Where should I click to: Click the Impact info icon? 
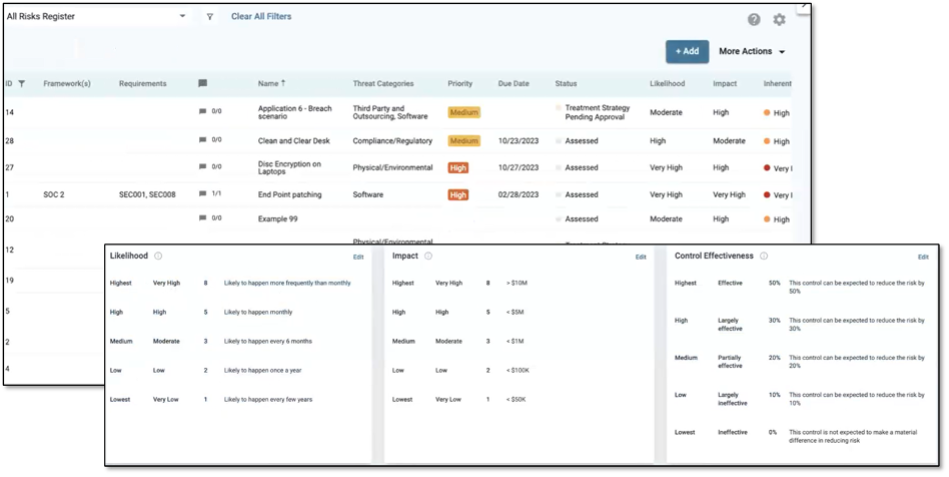pyautogui.click(x=428, y=256)
